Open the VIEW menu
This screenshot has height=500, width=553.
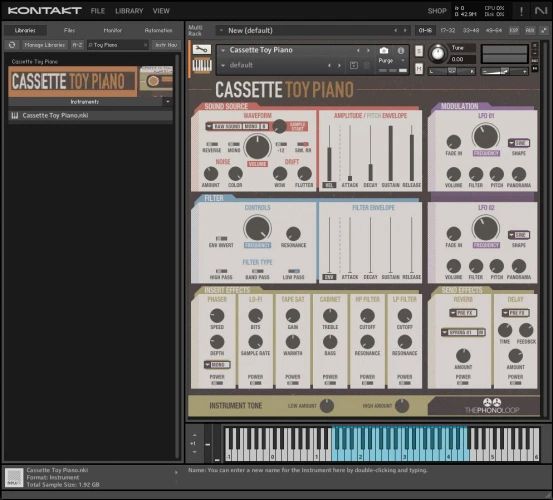coord(161,11)
